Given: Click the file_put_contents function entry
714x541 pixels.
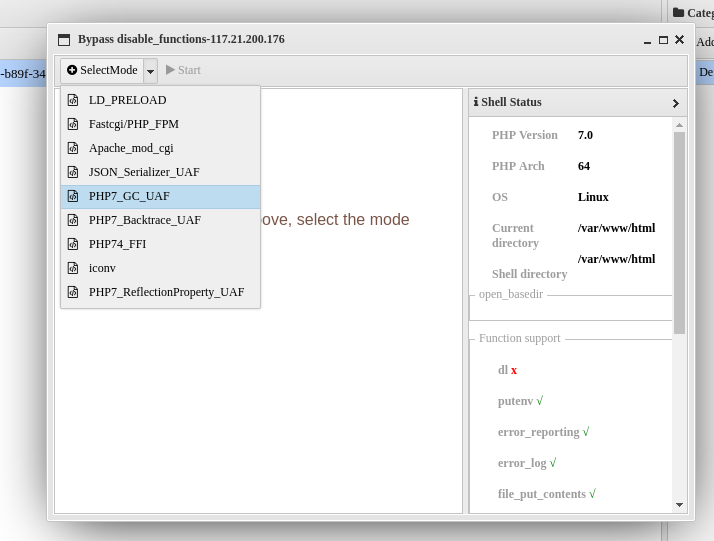Looking at the screenshot, I should coord(546,494).
